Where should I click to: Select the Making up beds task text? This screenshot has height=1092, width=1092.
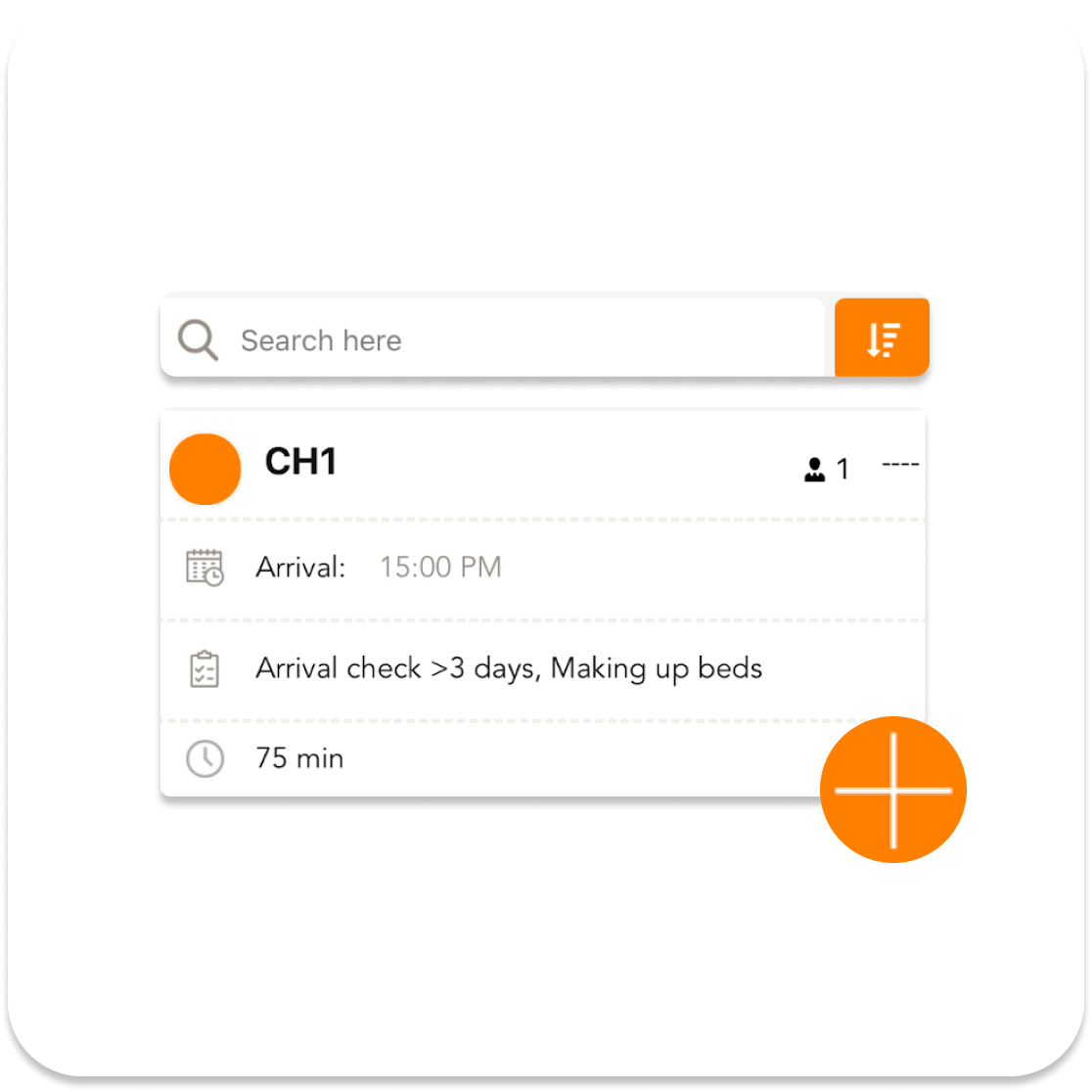(657, 668)
